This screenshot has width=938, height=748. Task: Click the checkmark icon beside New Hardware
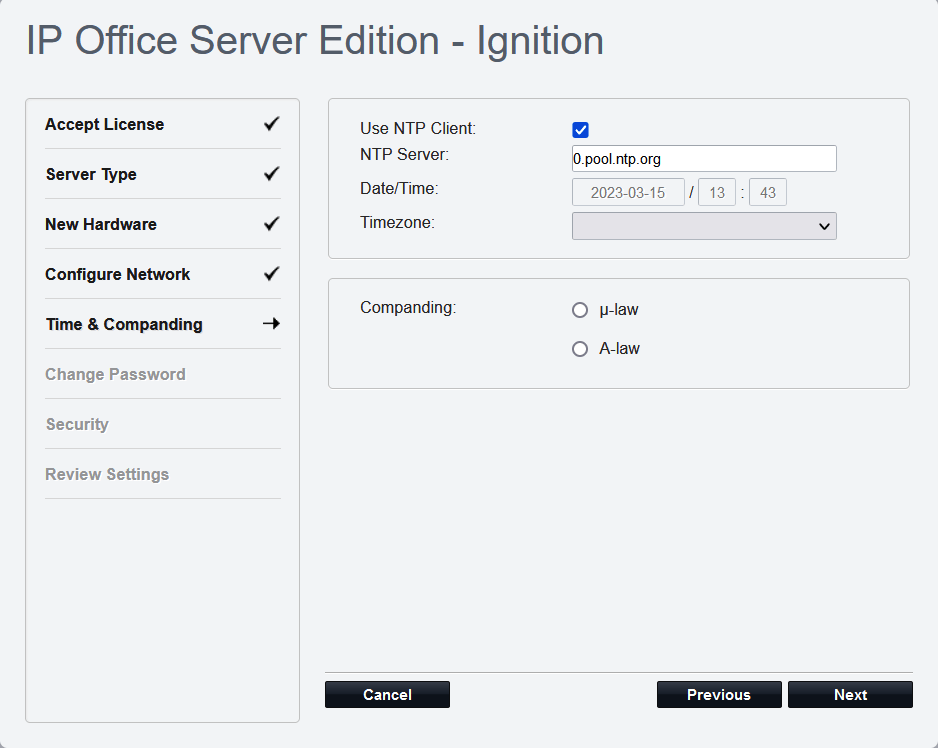[272, 224]
